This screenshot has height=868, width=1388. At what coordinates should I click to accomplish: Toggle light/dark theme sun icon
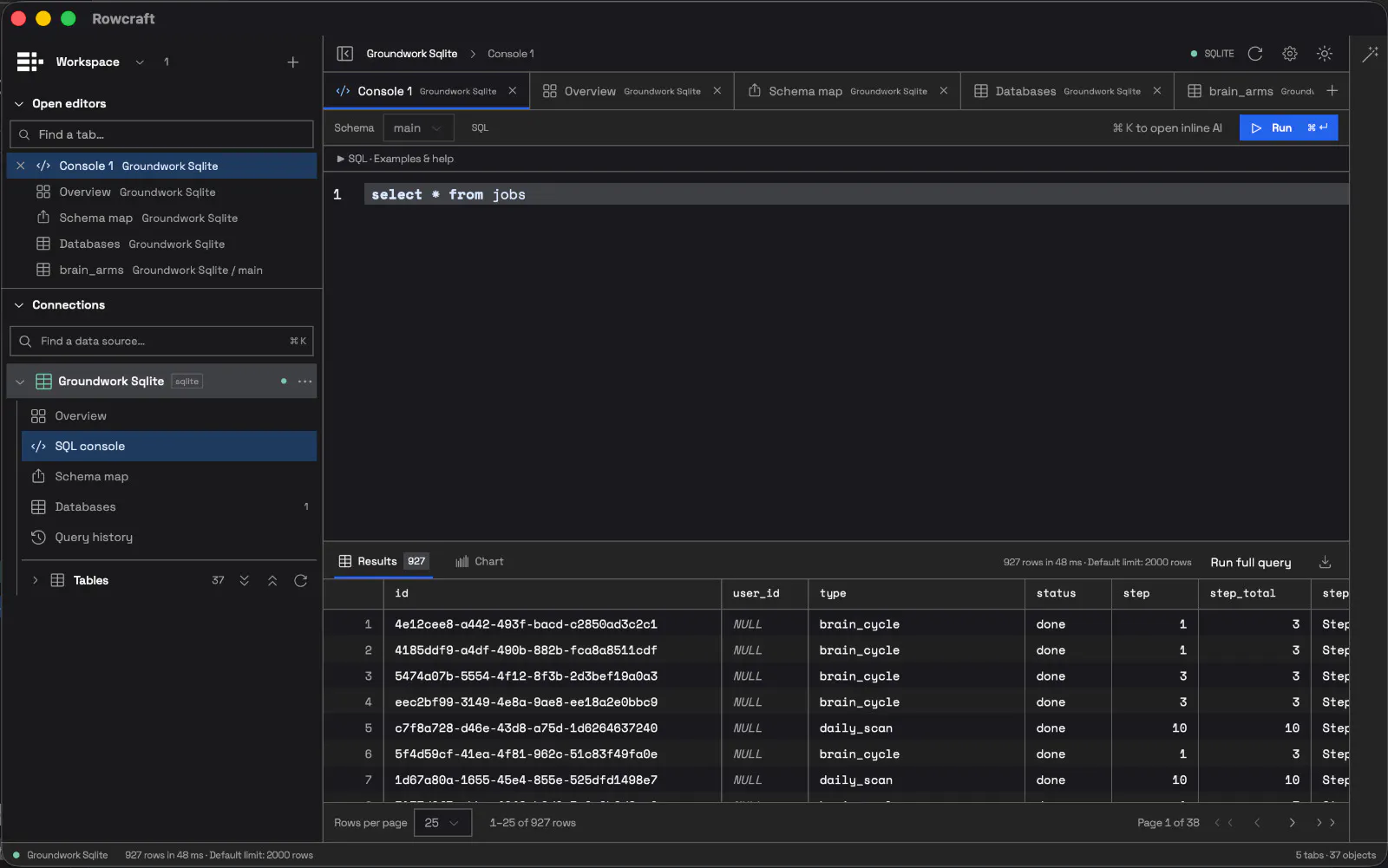pos(1324,54)
